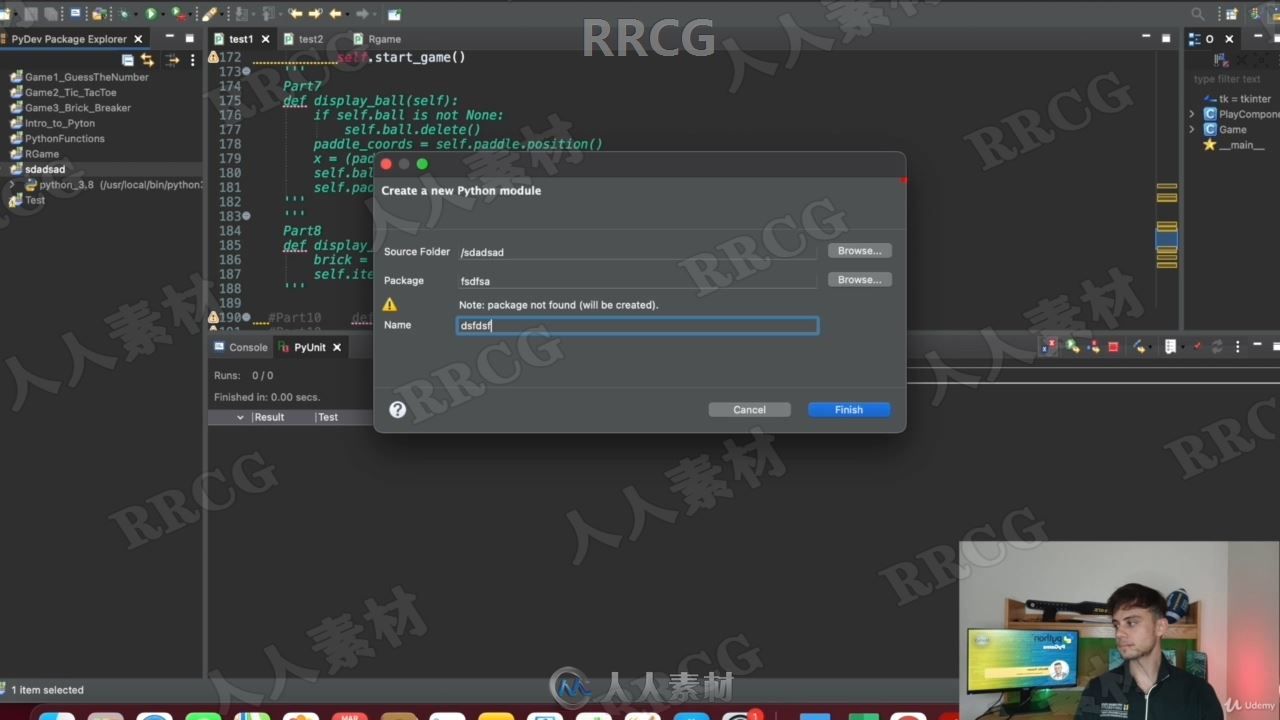Click the highlighter/search annotation toolbar icon
Screen dimensions: 1280x720
[209, 13]
